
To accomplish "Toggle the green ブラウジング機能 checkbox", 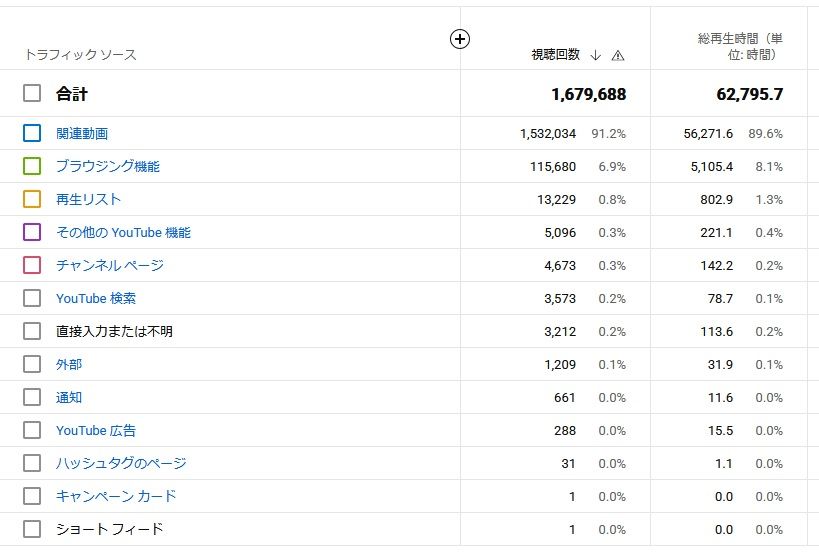I will 32,166.
